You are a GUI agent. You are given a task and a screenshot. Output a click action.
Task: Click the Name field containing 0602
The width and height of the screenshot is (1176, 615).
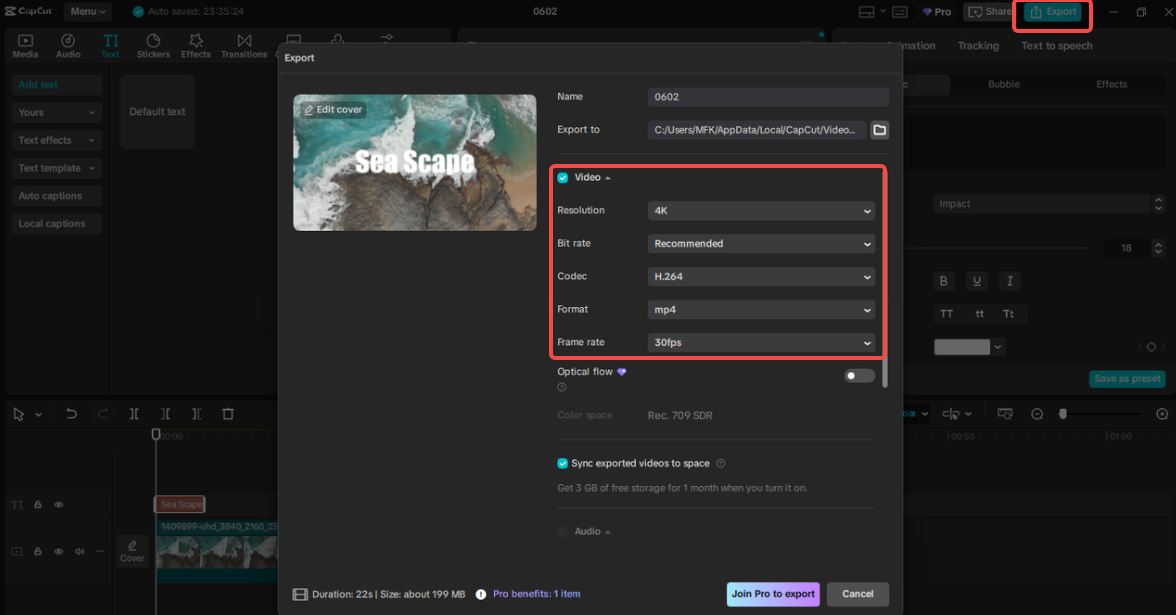(767, 97)
